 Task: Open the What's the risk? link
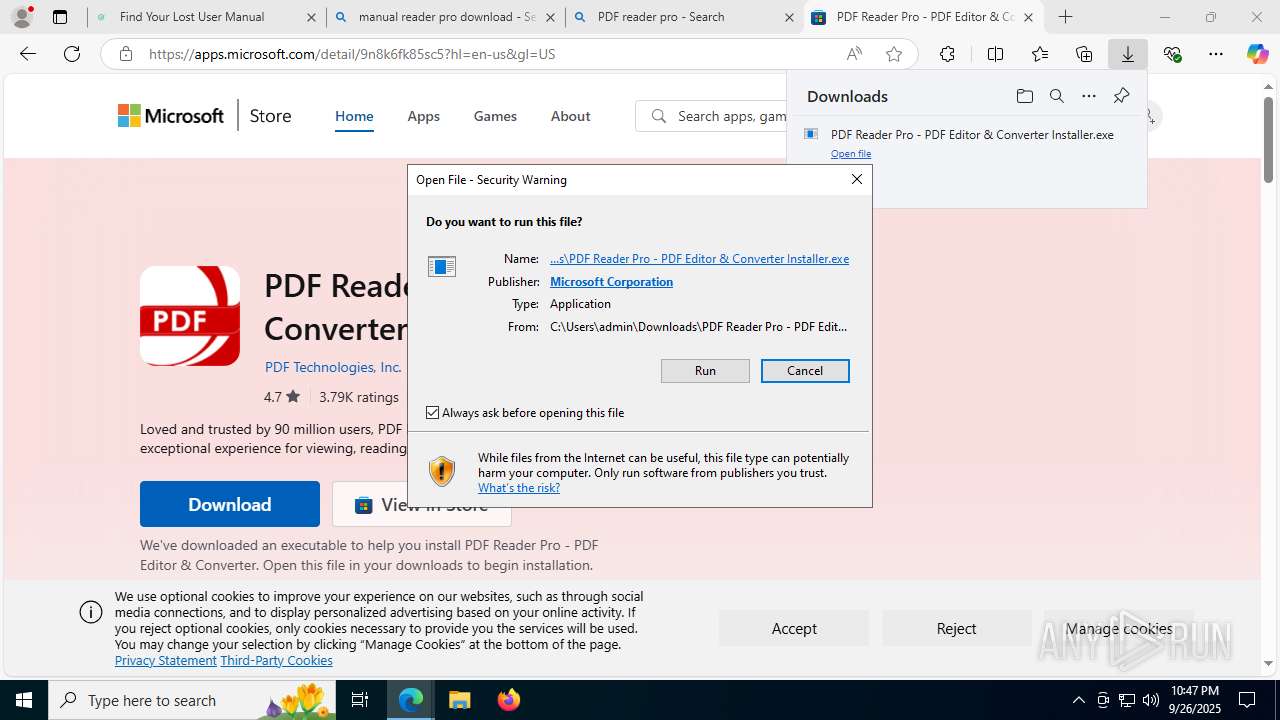tap(519, 488)
